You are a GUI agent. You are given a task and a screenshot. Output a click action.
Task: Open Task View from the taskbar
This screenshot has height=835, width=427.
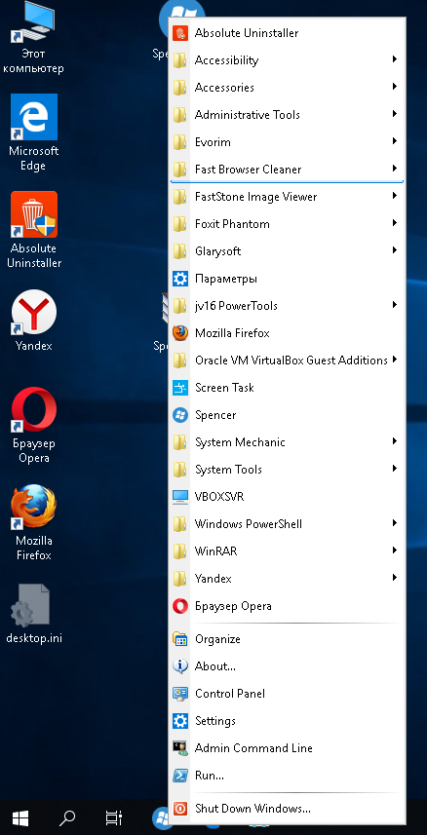point(113,818)
